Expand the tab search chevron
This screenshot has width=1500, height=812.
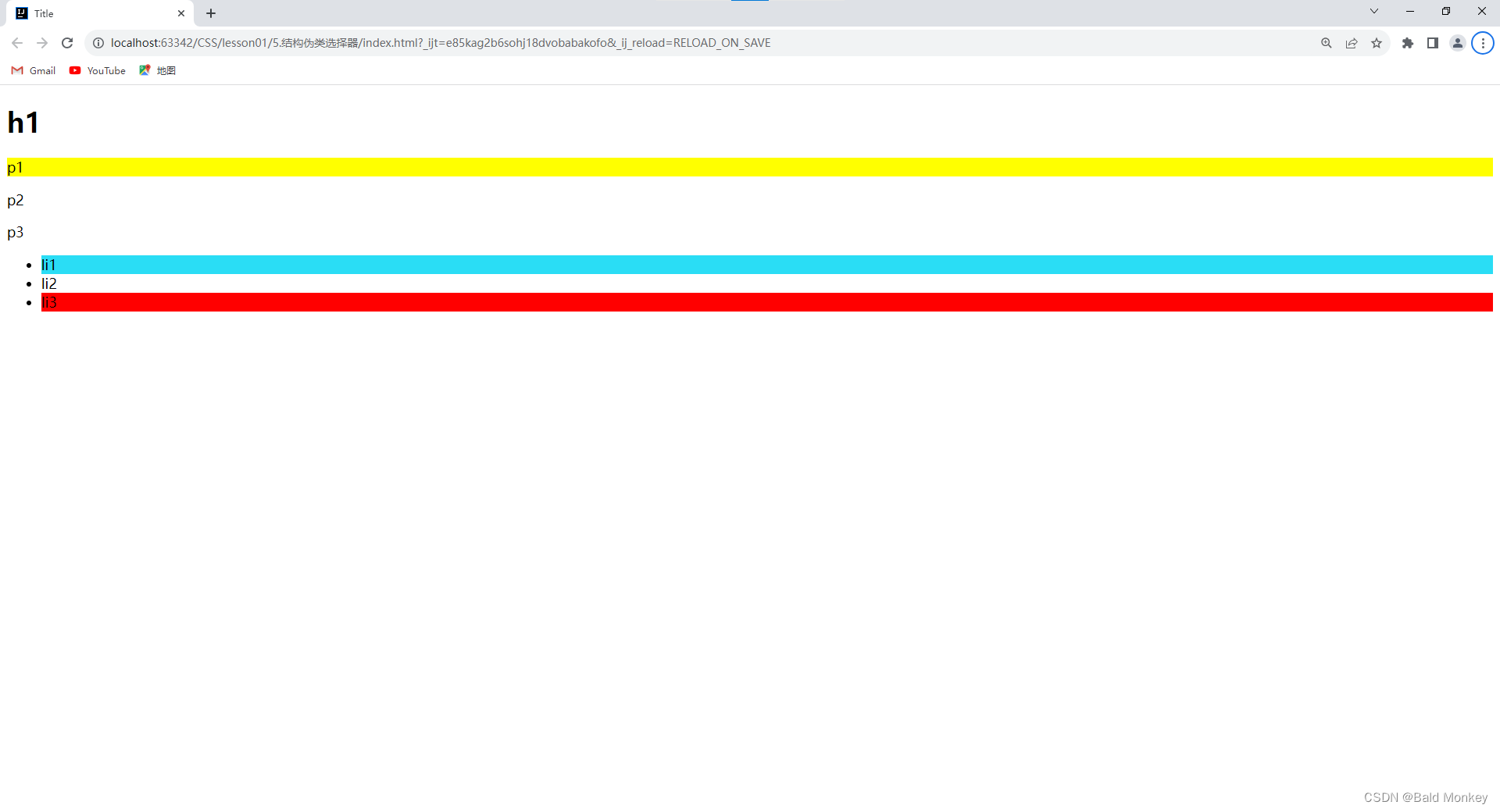(1374, 11)
